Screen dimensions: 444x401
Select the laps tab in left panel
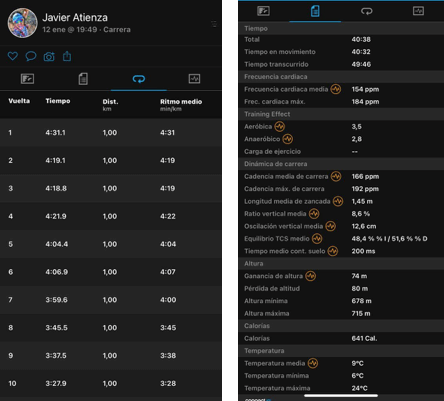coord(139,79)
